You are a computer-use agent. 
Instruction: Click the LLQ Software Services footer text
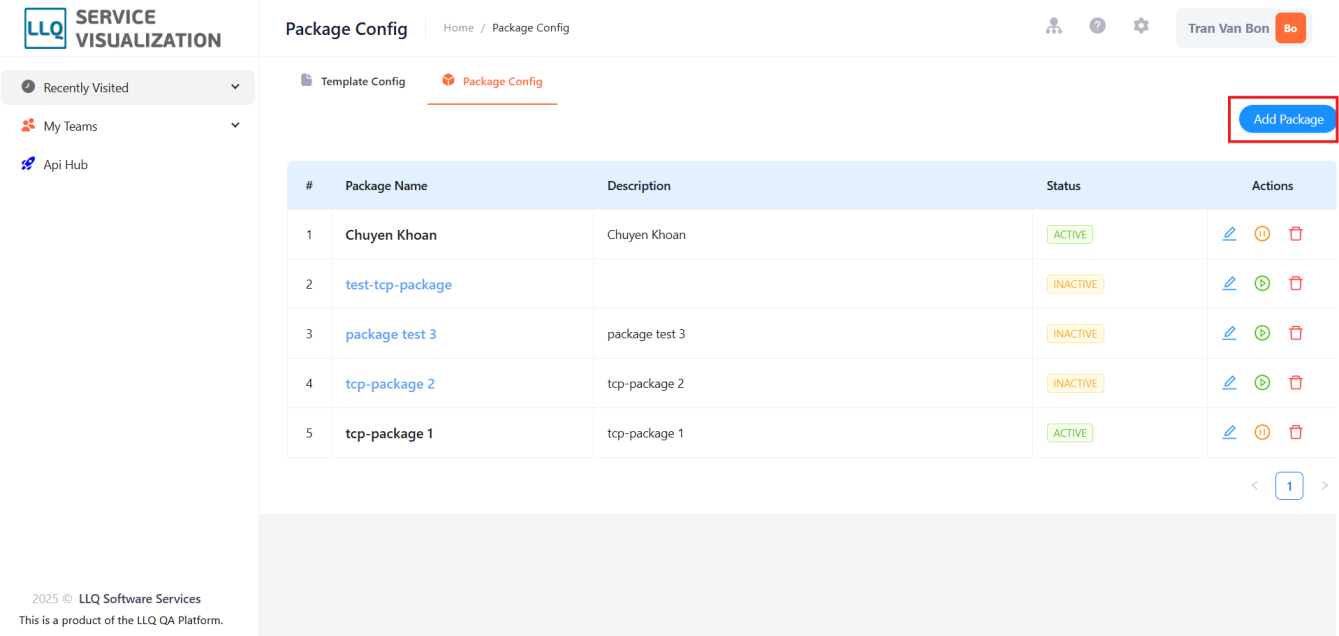tap(140, 599)
